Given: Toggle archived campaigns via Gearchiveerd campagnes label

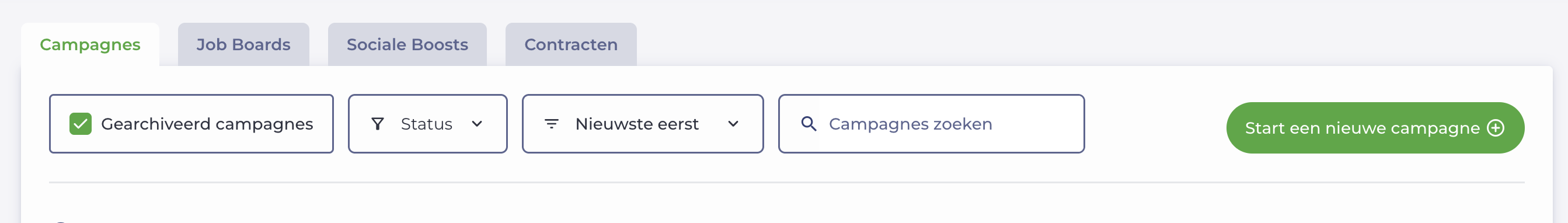Looking at the screenshot, I should pyautogui.click(x=207, y=124).
